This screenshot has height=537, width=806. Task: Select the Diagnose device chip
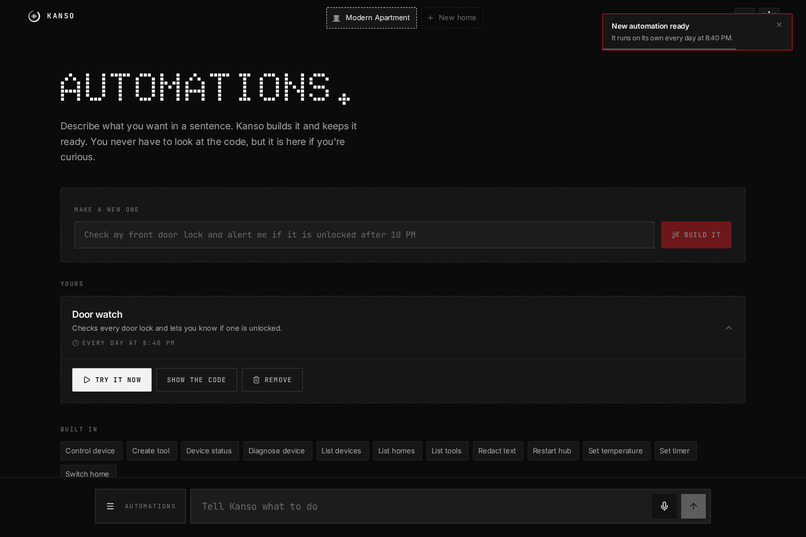point(277,451)
